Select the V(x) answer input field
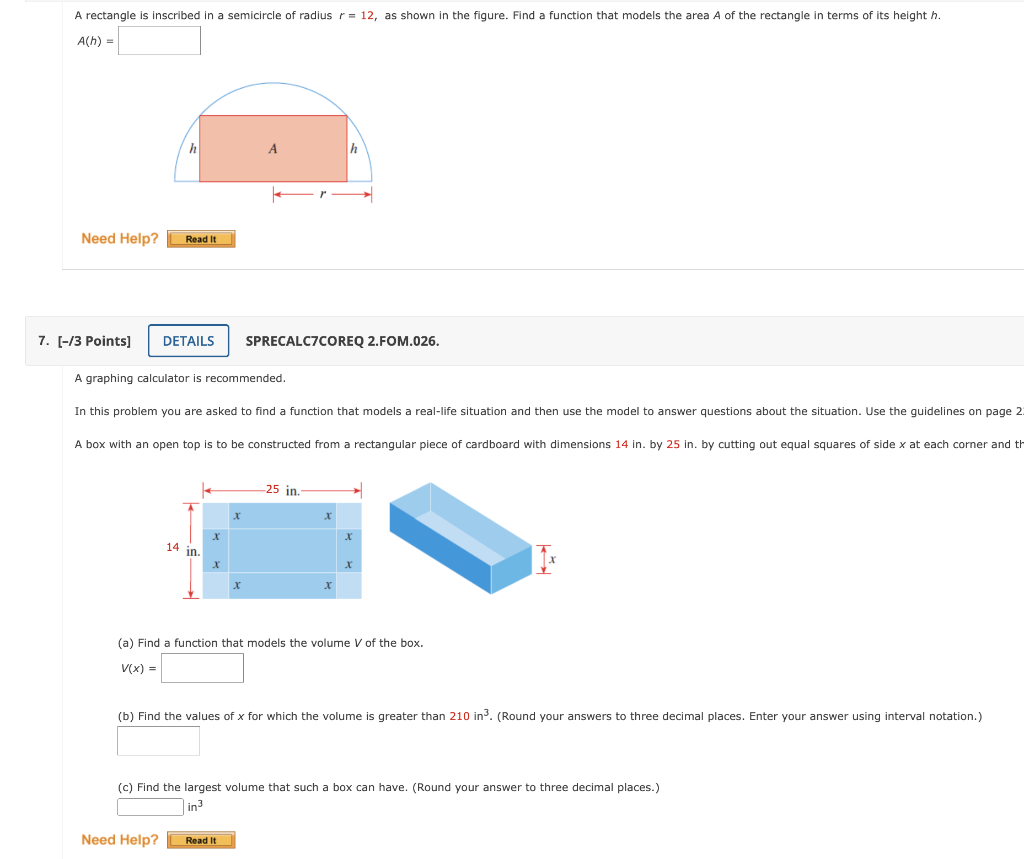The width and height of the screenshot is (1024, 859). point(201,667)
